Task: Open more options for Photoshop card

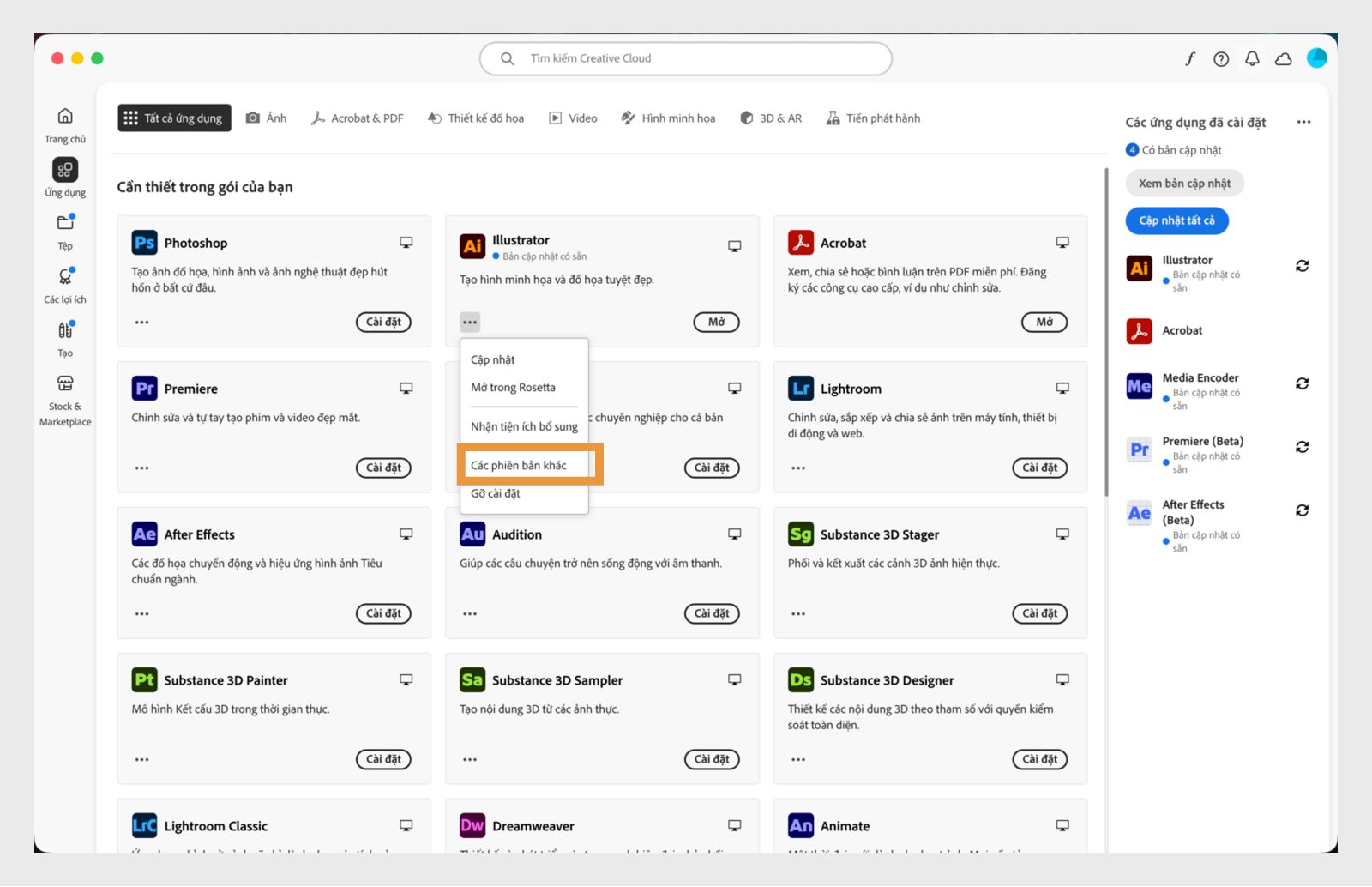Action: 141,323
